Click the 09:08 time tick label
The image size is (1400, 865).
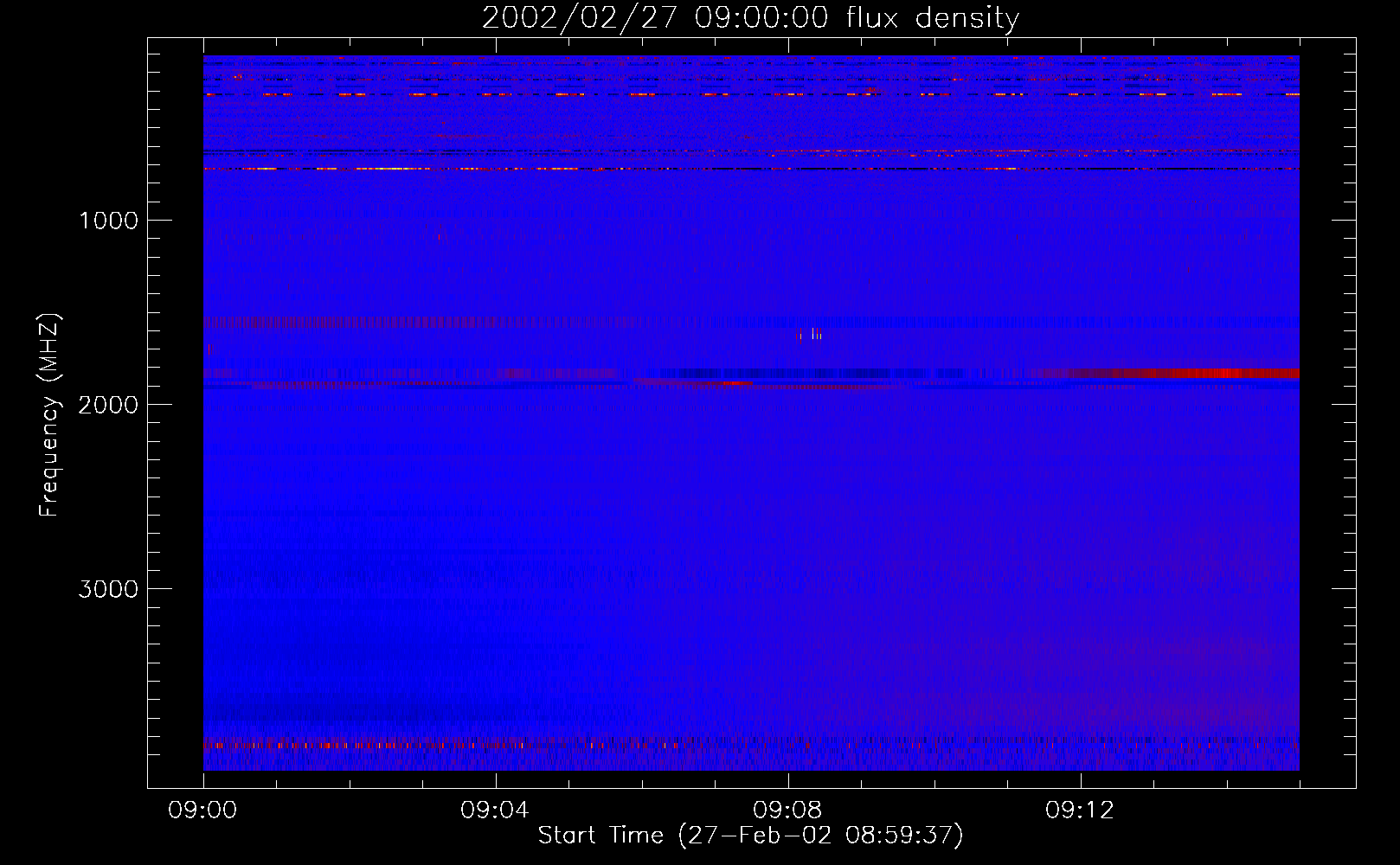(787, 811)
